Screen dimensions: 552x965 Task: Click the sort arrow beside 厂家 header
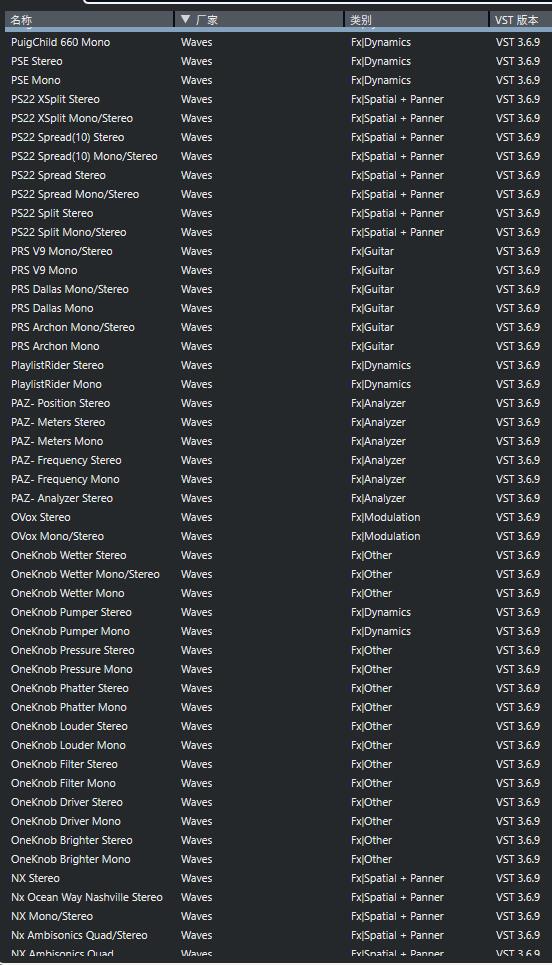[185, 20]
